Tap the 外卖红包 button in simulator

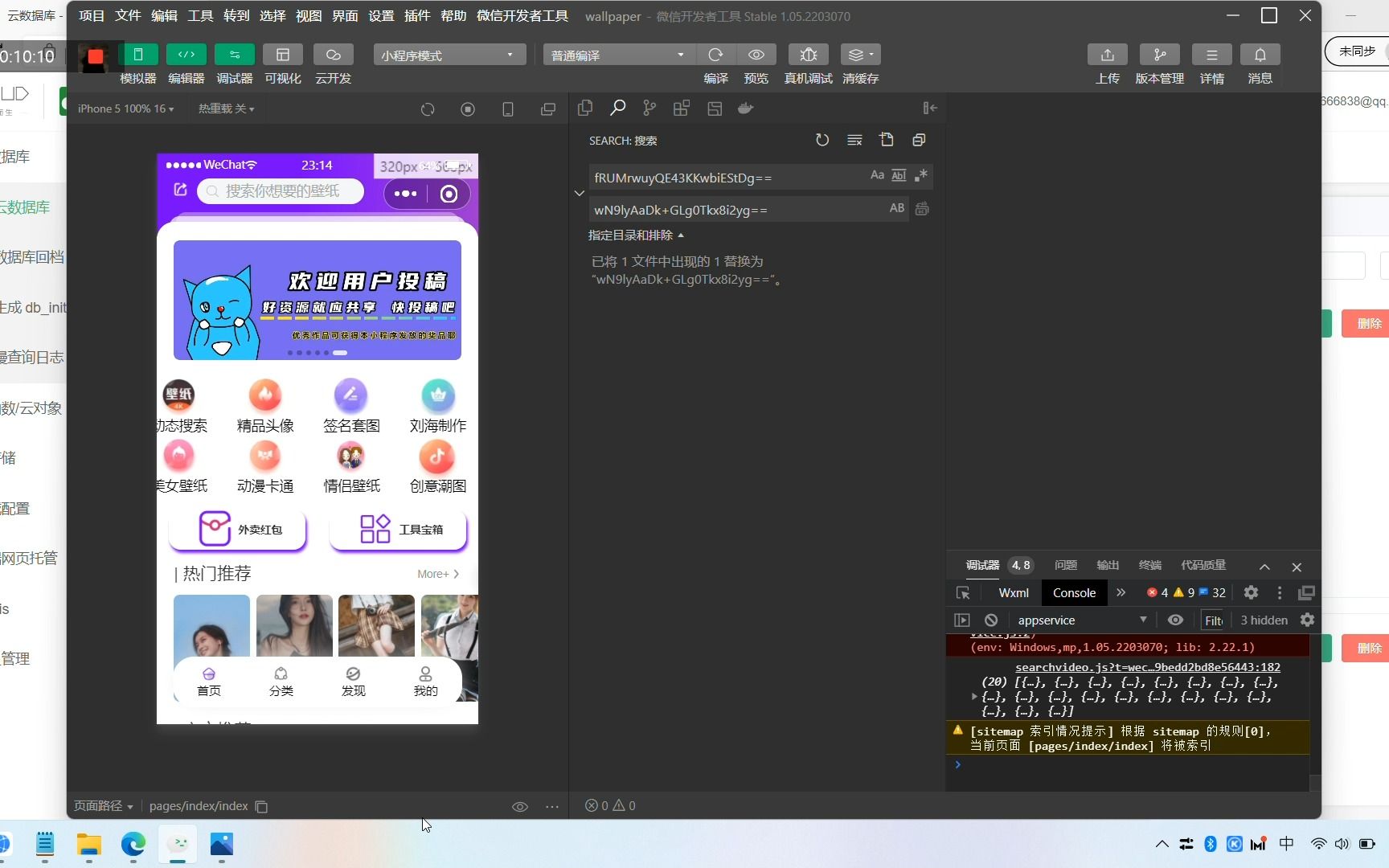[238, 530]
